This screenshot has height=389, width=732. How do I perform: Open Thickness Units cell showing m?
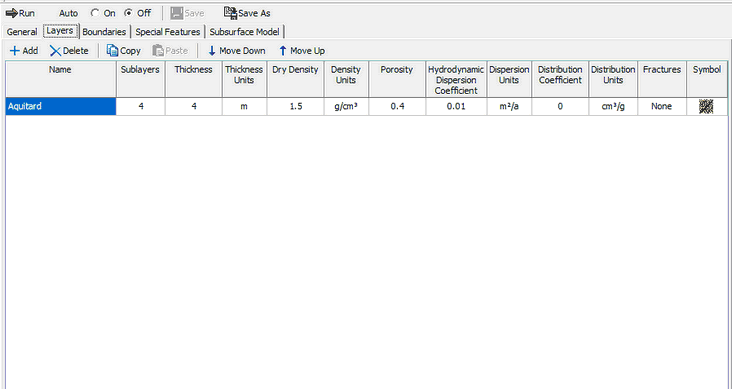[244, 106]
